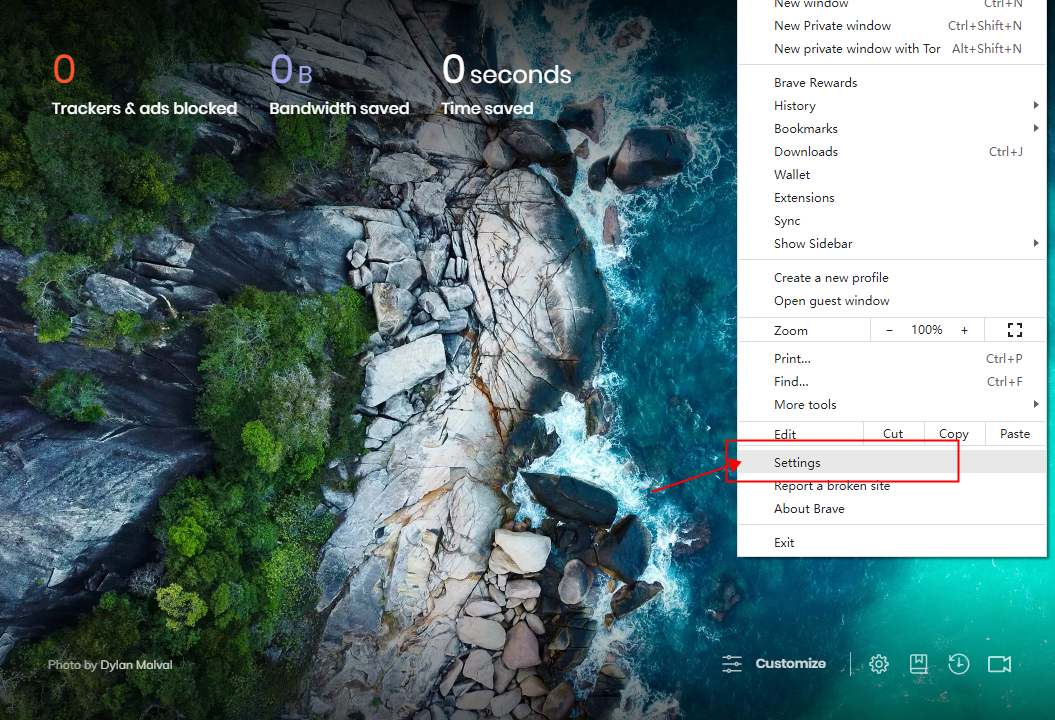
Task: Click the Customize sliders icon
Action: coord(732,664)
